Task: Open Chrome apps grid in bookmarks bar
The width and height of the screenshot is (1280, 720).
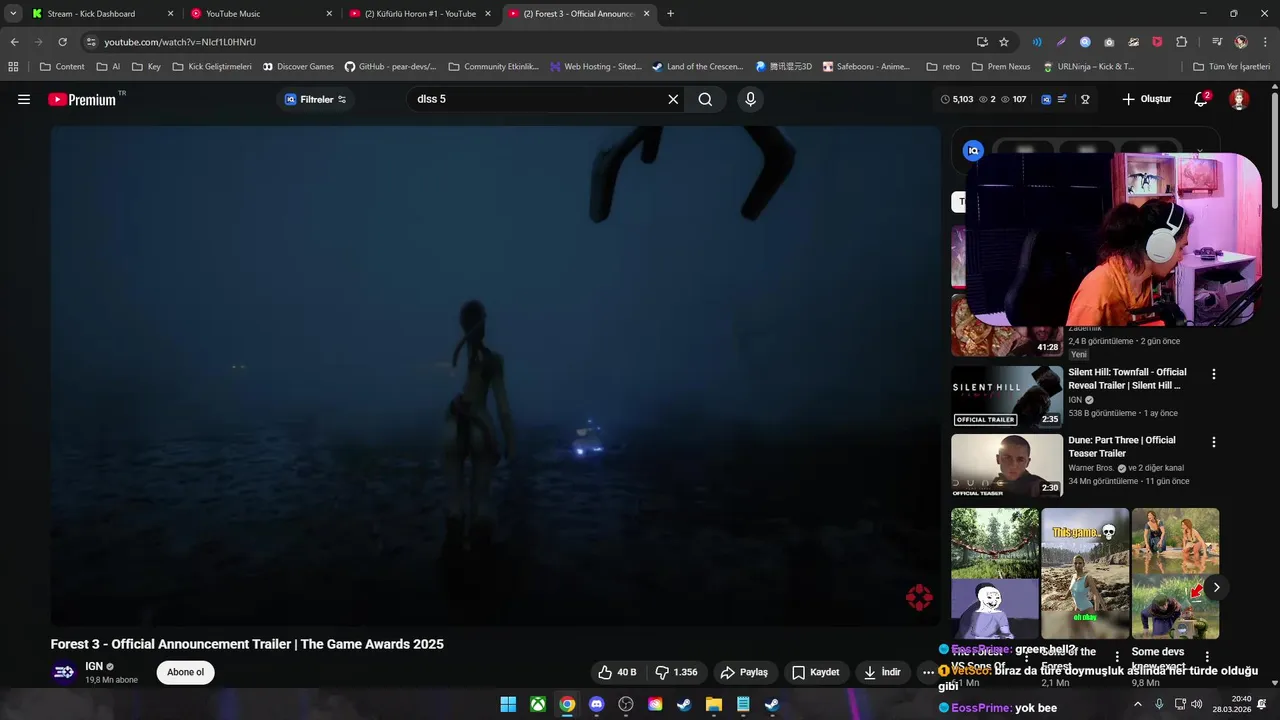Action: point(13,66)
